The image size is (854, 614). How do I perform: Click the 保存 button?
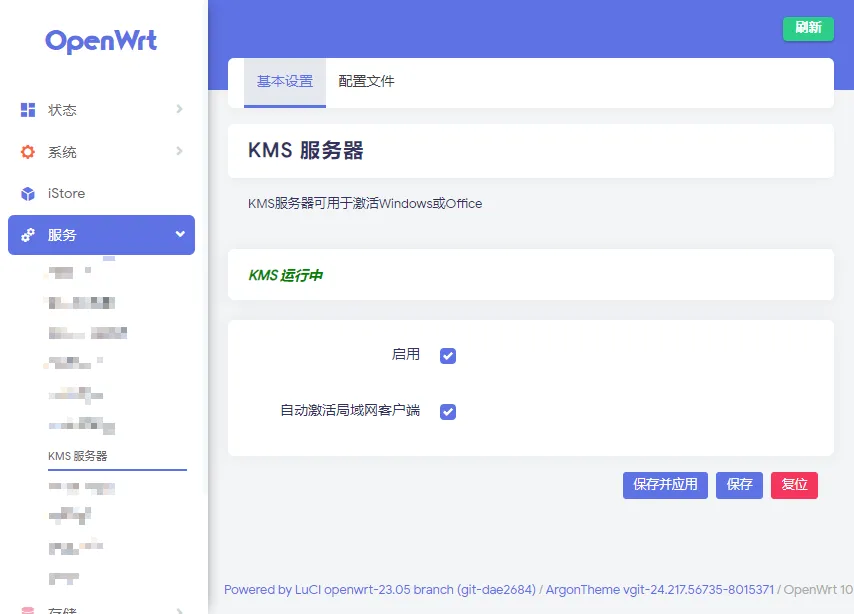pyautogui.click(x=739, y=485)
